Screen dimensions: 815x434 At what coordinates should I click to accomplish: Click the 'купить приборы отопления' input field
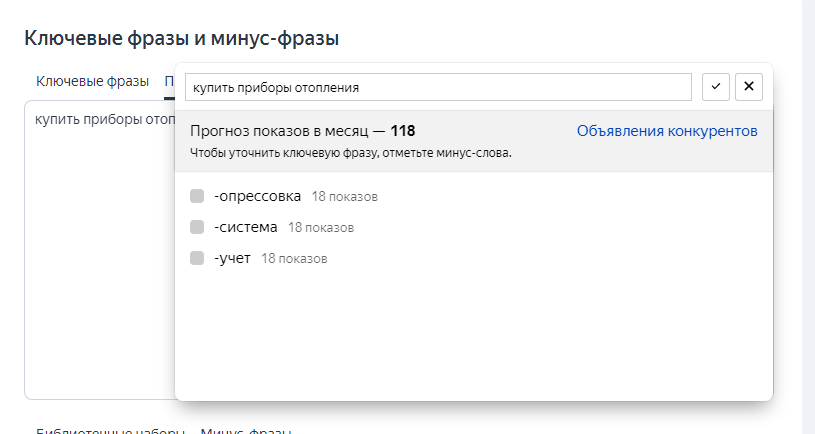click(x=438, y=87)
